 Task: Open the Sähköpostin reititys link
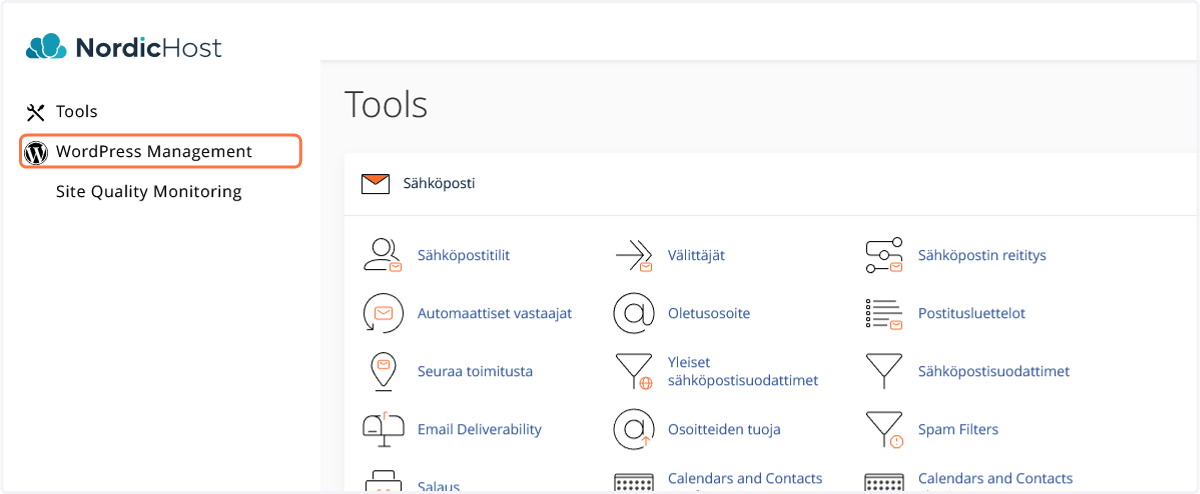[982, 255]
